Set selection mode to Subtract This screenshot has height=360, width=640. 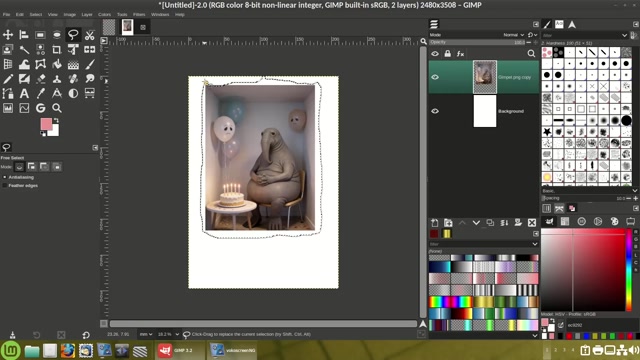pyautogui.click(x=44, y=167)
